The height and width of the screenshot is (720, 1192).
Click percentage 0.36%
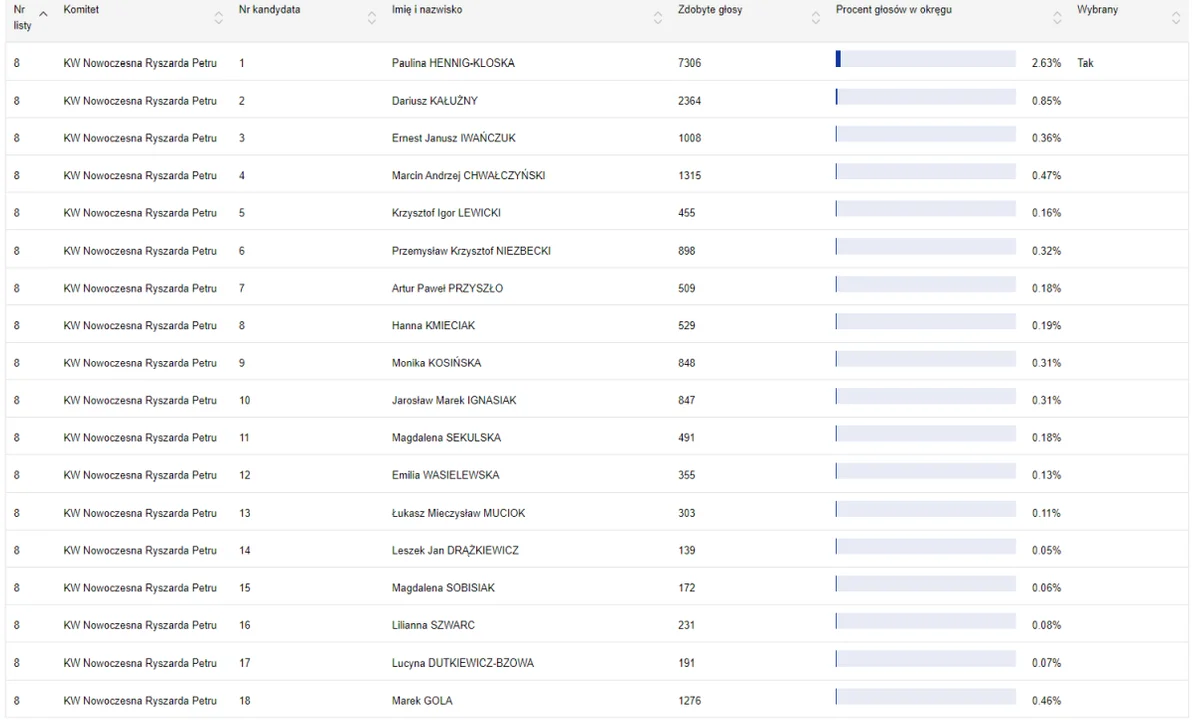[x=1046, y=138]
